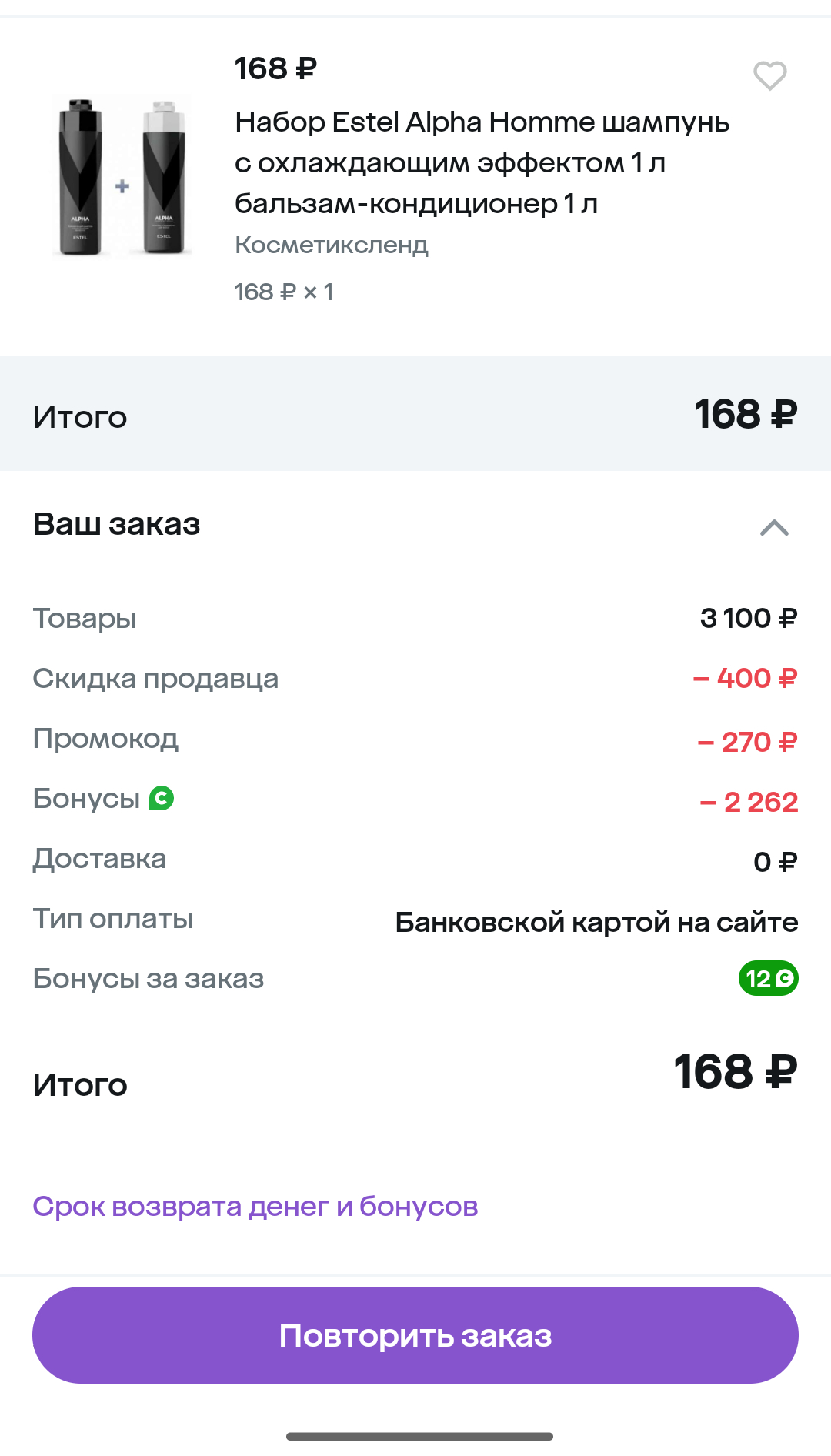Open Срок возврата денег и бонусов link
Screen dimensions: 831x1456
pyautogui.click(x=255, y=1206)
